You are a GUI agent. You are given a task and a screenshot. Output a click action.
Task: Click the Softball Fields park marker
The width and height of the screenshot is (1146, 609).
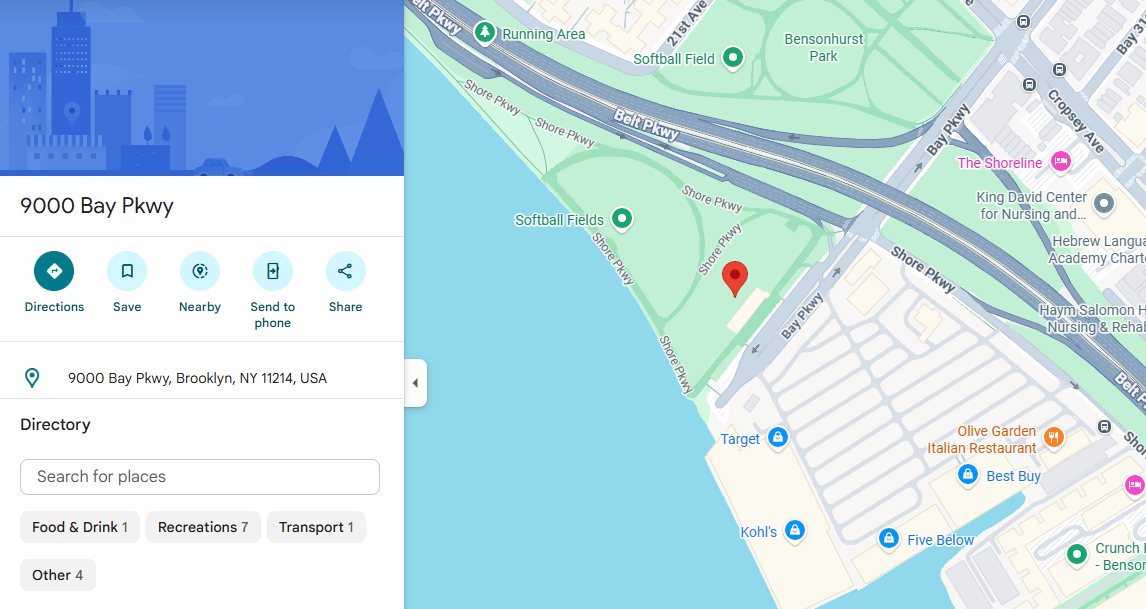tap(622, 219)
